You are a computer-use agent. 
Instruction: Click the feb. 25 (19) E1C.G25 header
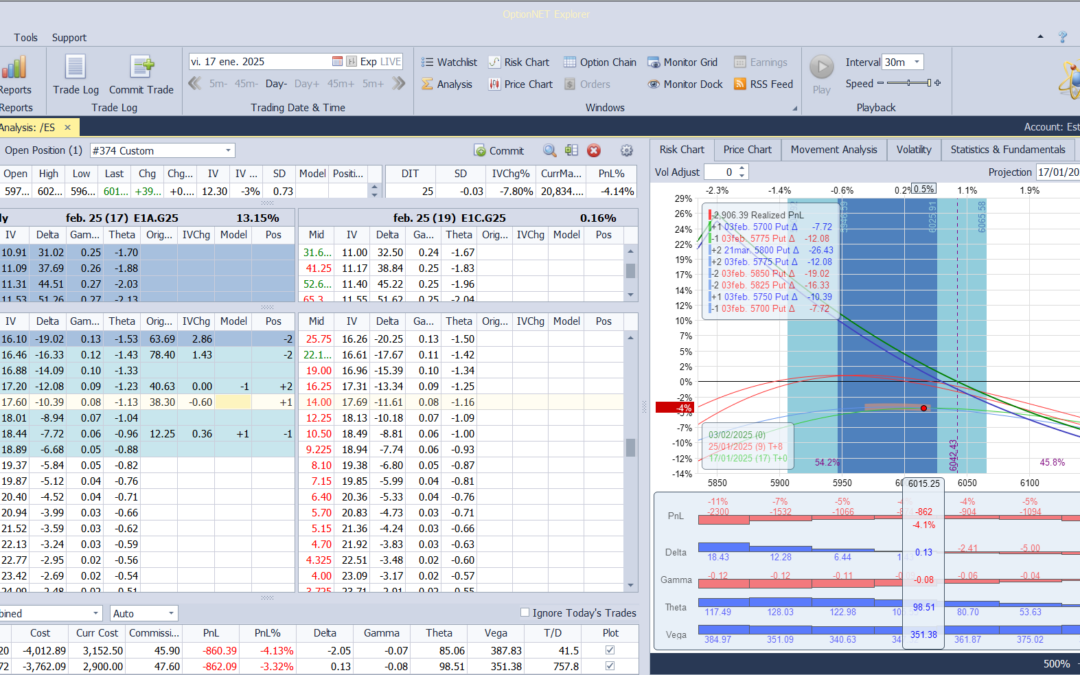450,218
